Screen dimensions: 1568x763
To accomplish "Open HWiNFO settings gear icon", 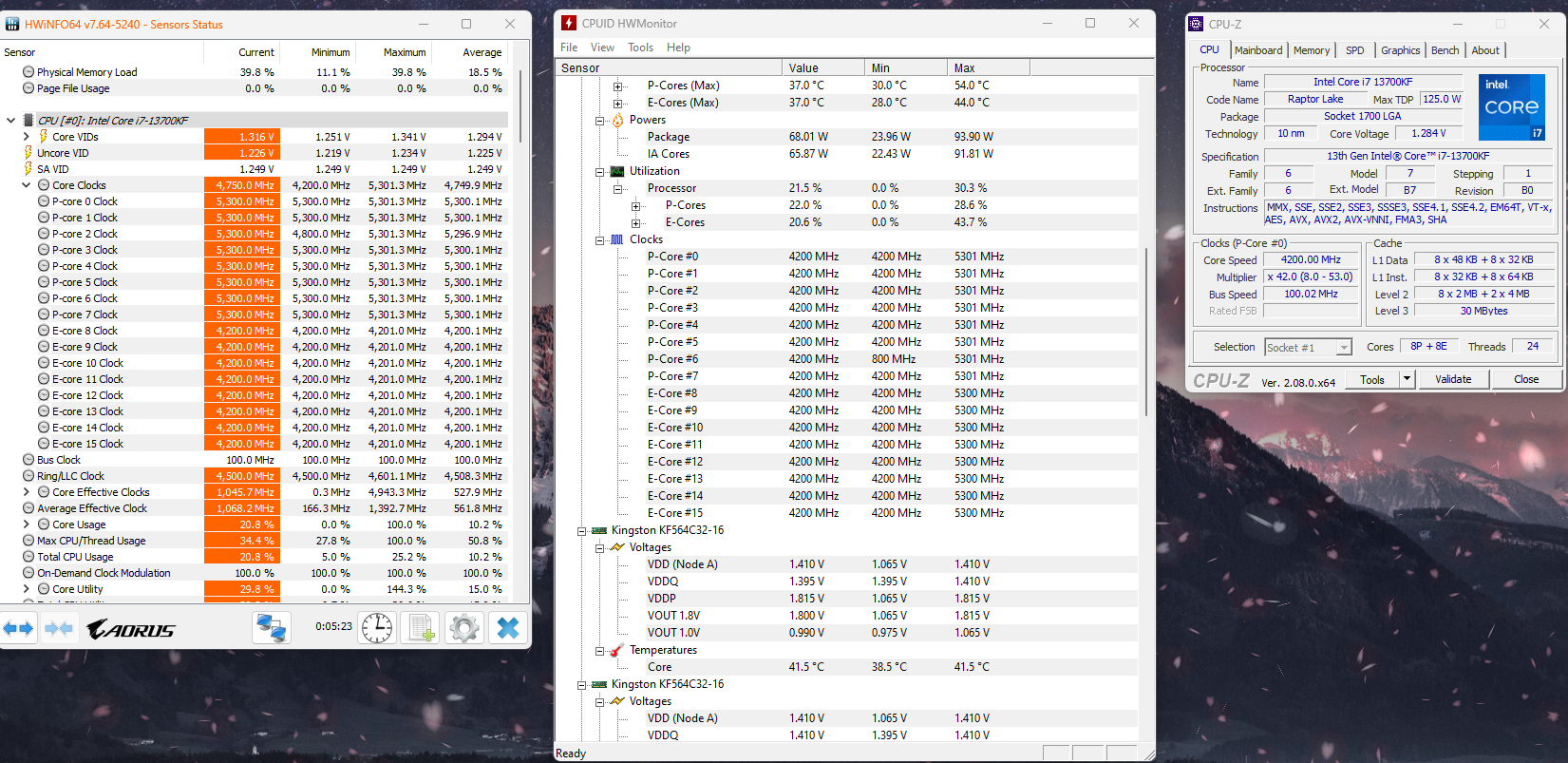I will pyautogui.click(x=464, y=628).
